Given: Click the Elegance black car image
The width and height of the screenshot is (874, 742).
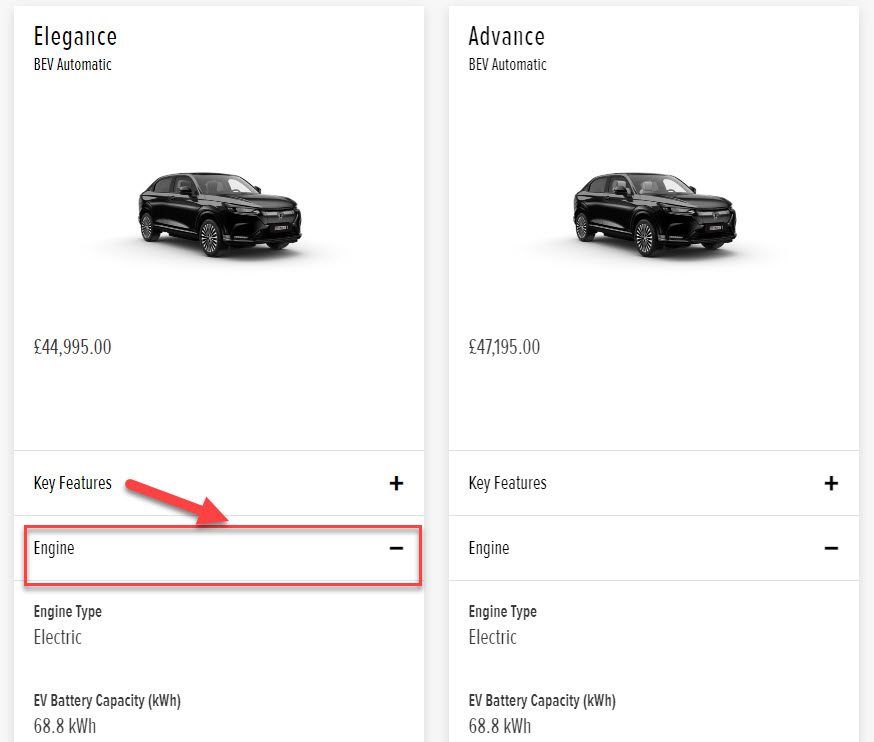Looking at the screenshot, I should click(x=219, y=211).
